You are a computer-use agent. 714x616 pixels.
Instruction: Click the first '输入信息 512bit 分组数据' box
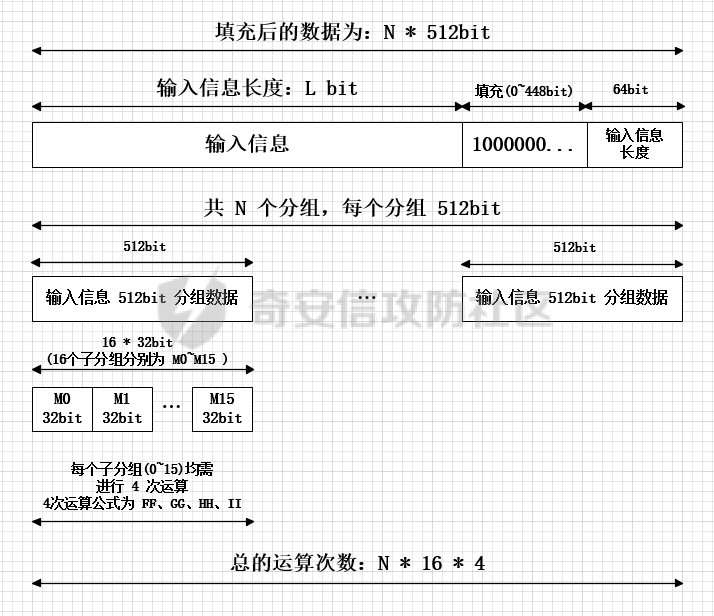click(142, 299)
